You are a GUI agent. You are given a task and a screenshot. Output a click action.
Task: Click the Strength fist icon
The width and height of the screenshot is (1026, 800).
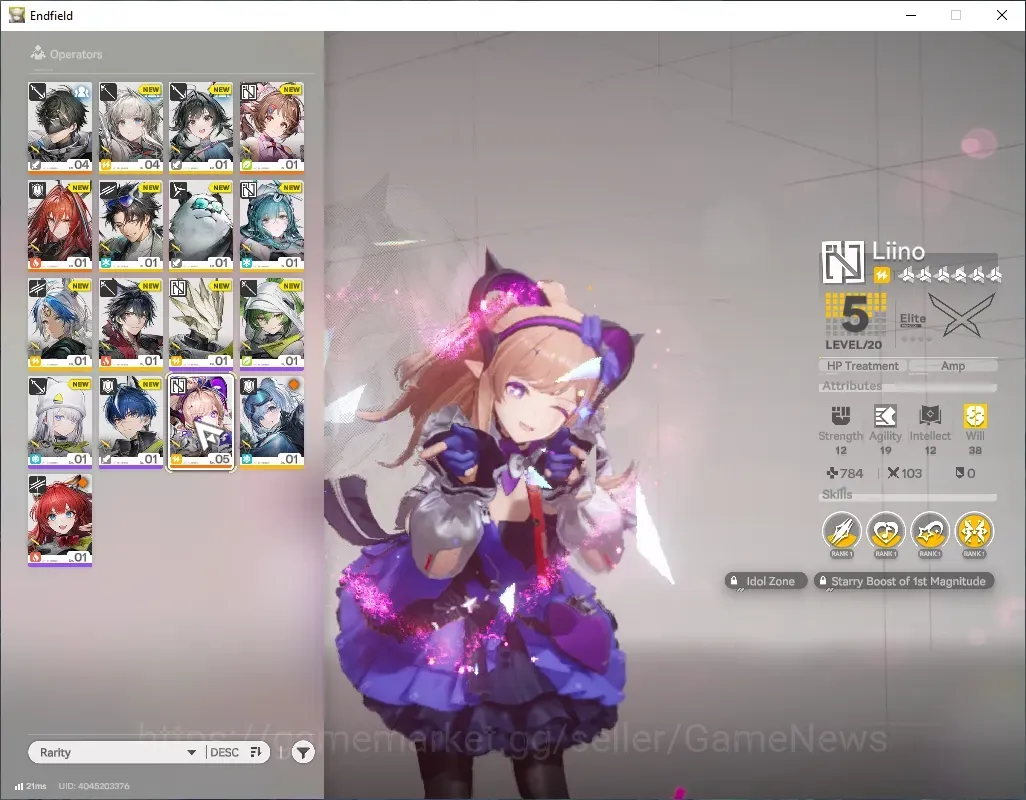point(841,415)
